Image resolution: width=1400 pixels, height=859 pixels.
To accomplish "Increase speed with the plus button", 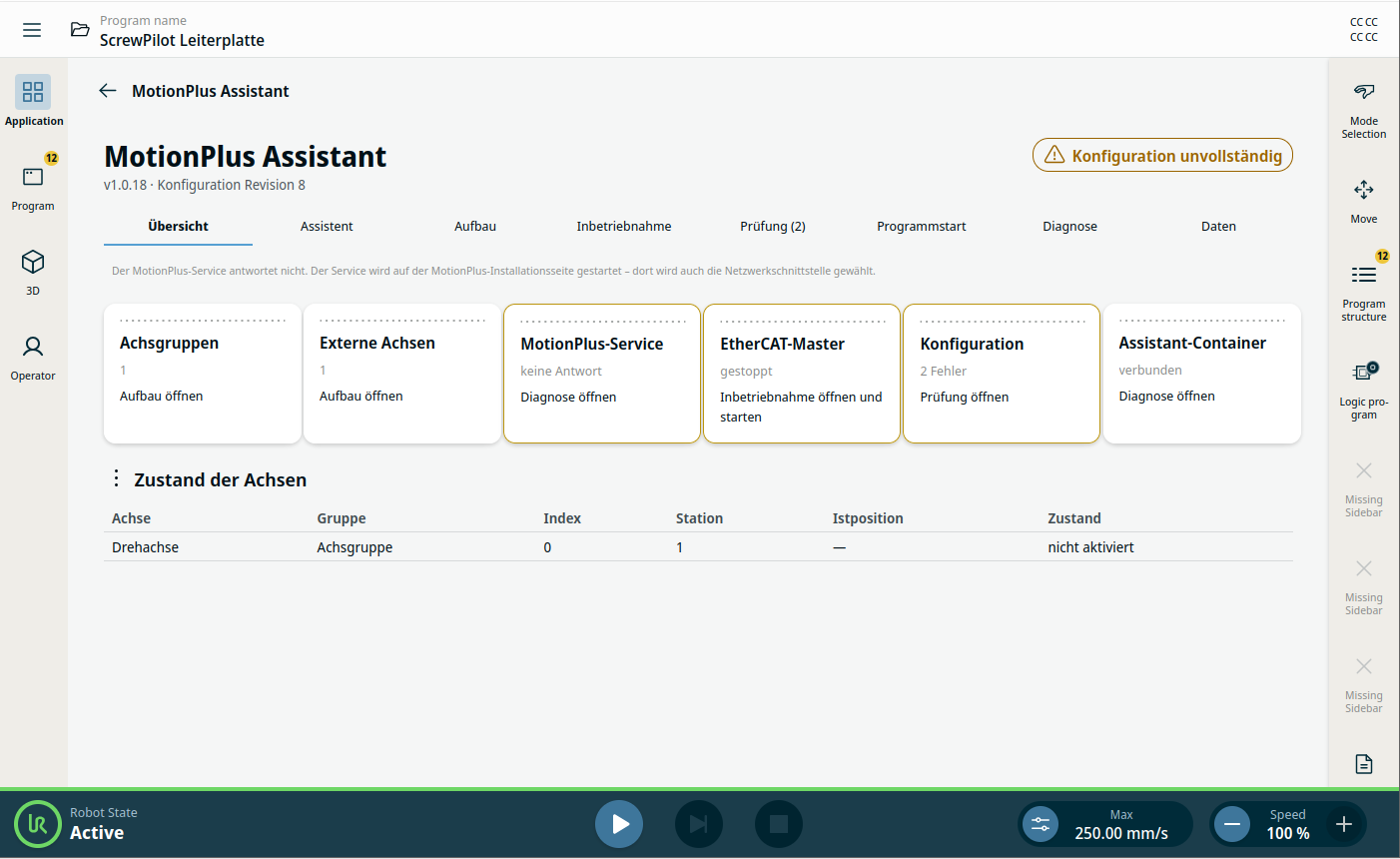I will pyautogui.click(x=1344, y=824).
